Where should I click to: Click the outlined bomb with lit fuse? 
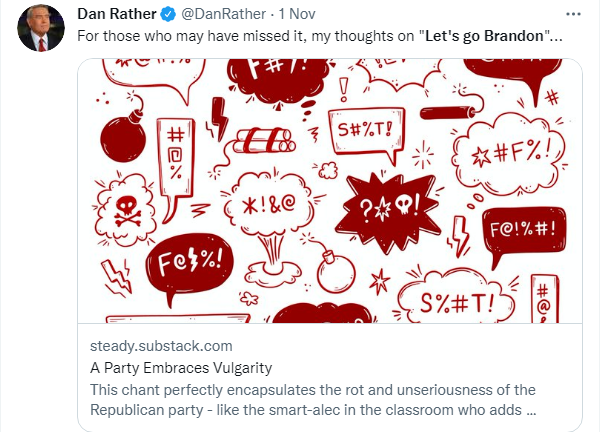333,268
